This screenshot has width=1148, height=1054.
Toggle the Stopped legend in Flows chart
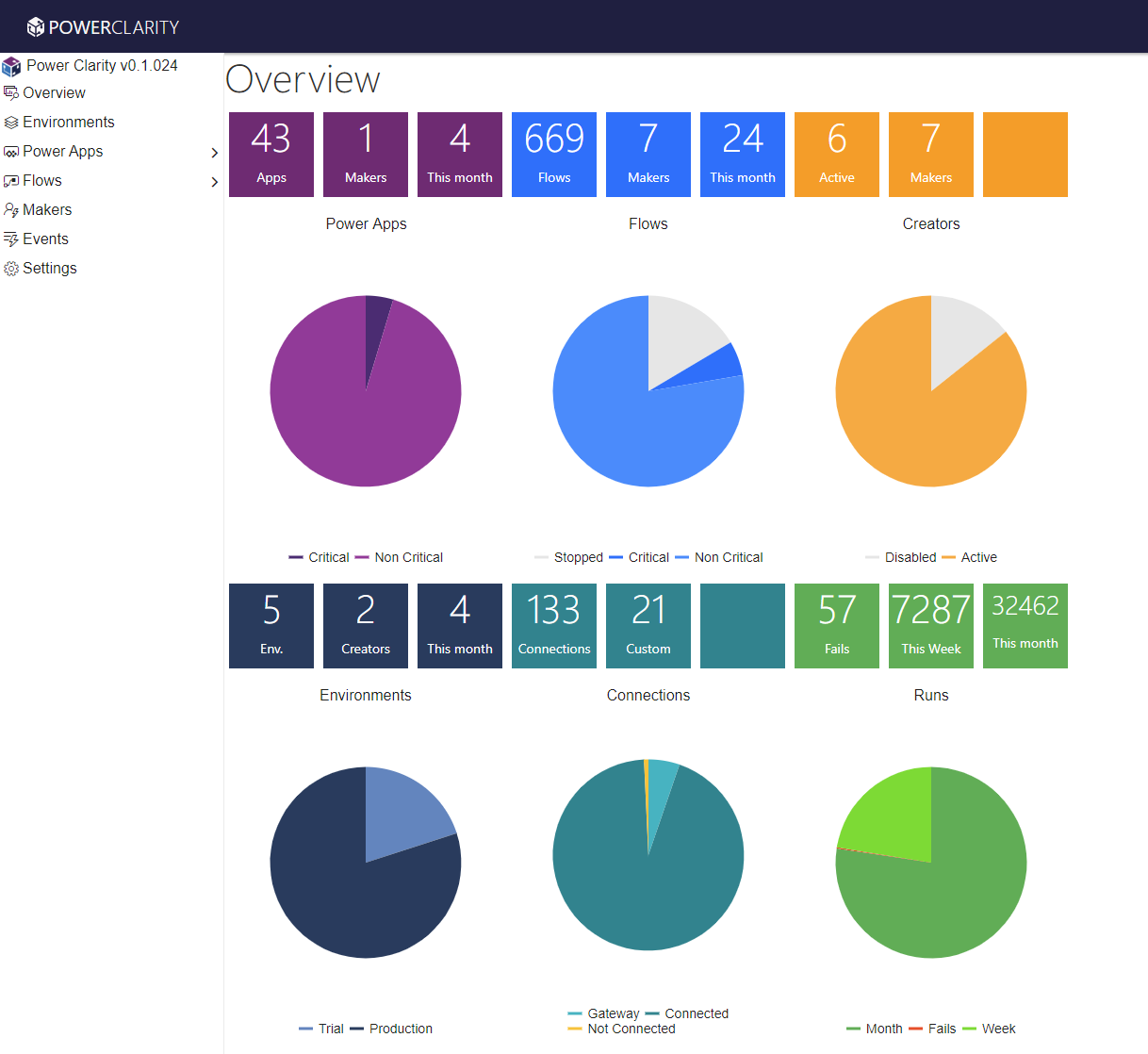[x=568, y=557]
